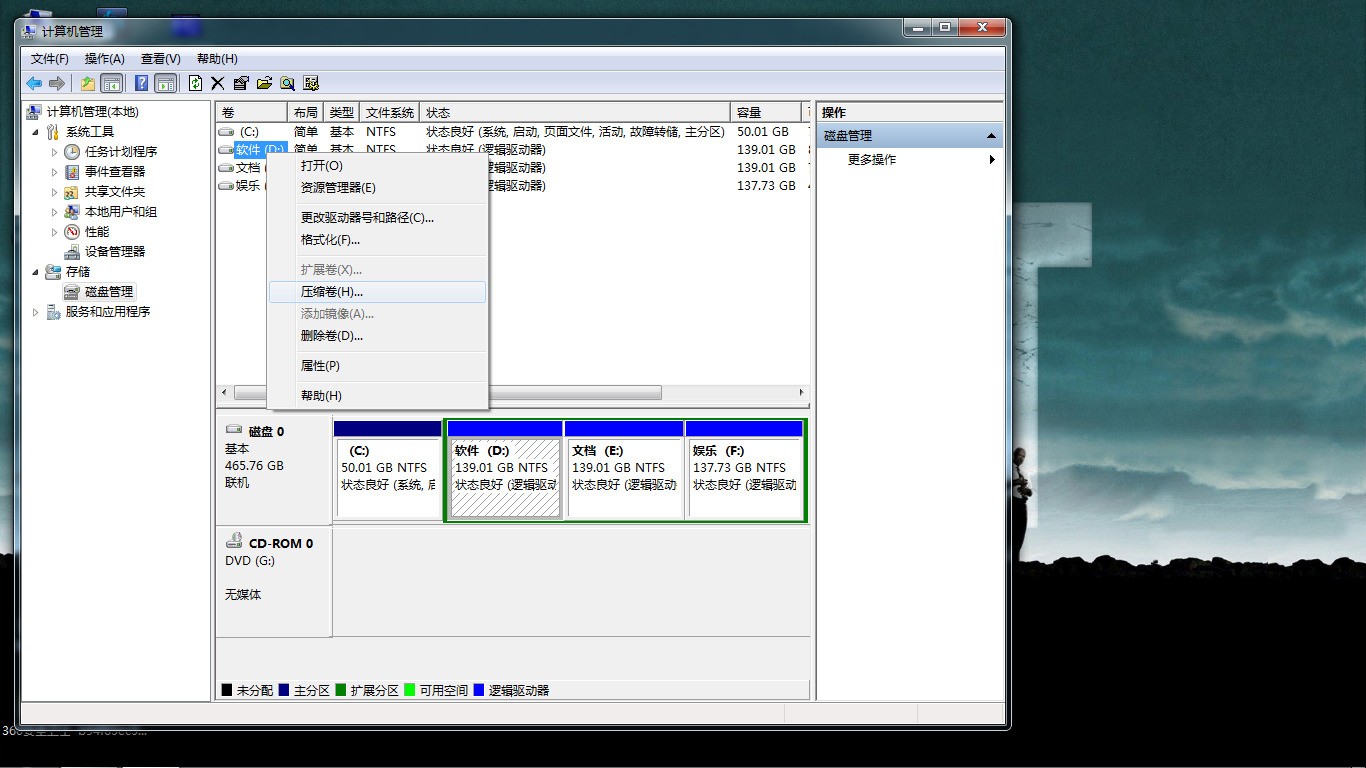Toggle the show/hide action pane button
This screenshot has width=1366, height=768.
click(165, 83)
